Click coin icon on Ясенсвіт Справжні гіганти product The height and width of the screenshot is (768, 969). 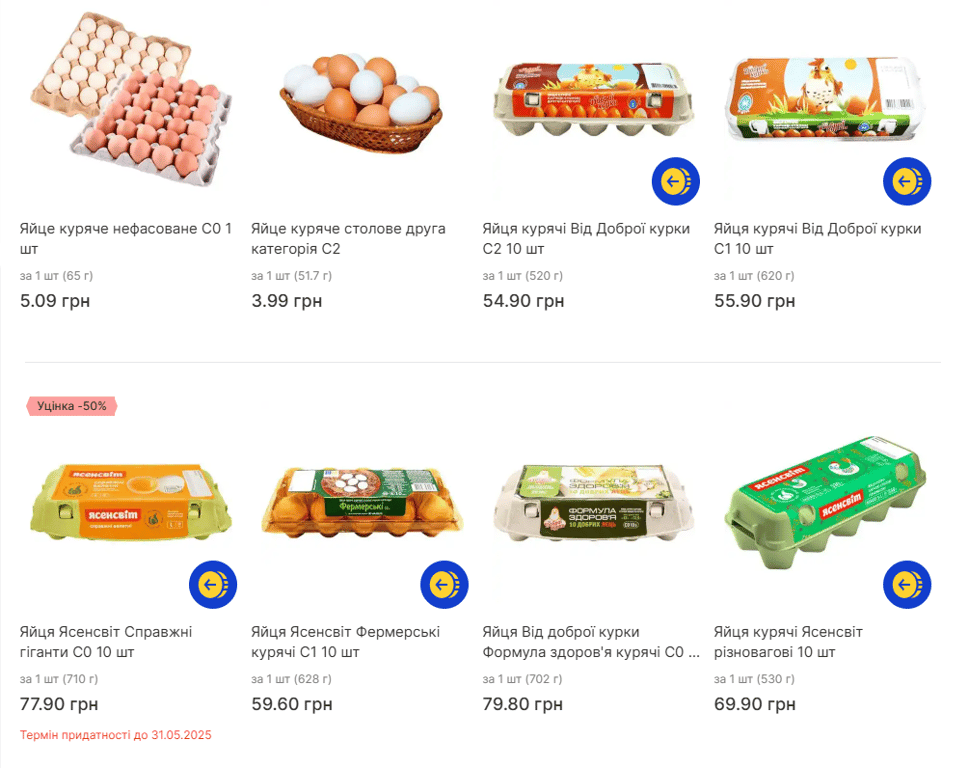213,585
